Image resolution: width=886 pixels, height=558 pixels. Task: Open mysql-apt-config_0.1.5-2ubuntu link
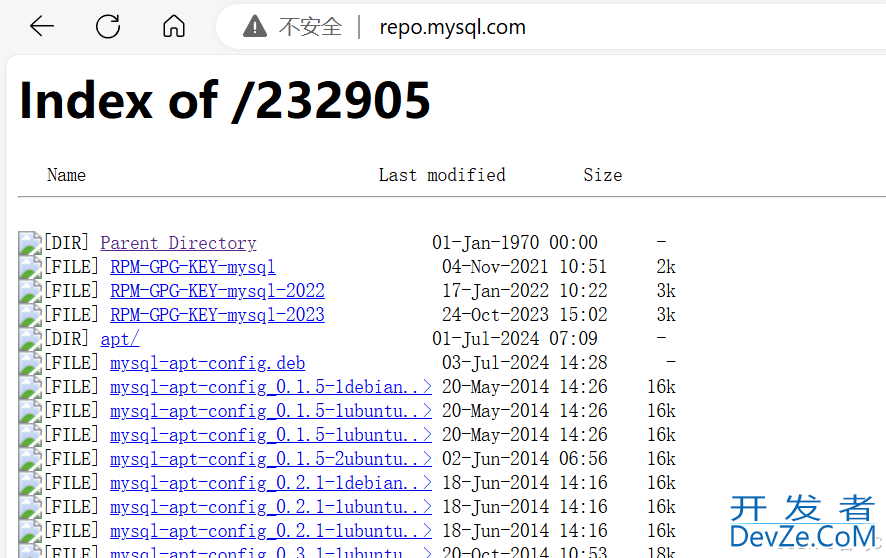click(x=271, y=459)
